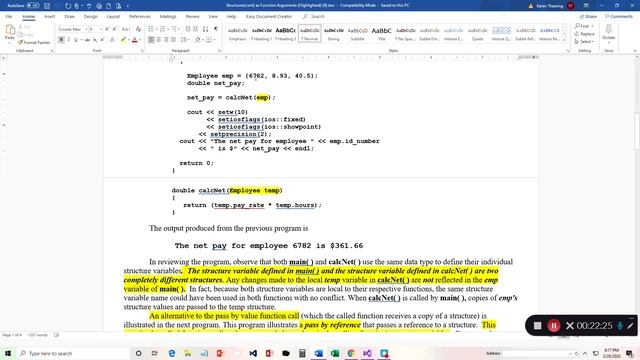The height and width of the screenshot is (360, 640).
Task: Open the Change Case dropdown
Action: pos(126,29)
